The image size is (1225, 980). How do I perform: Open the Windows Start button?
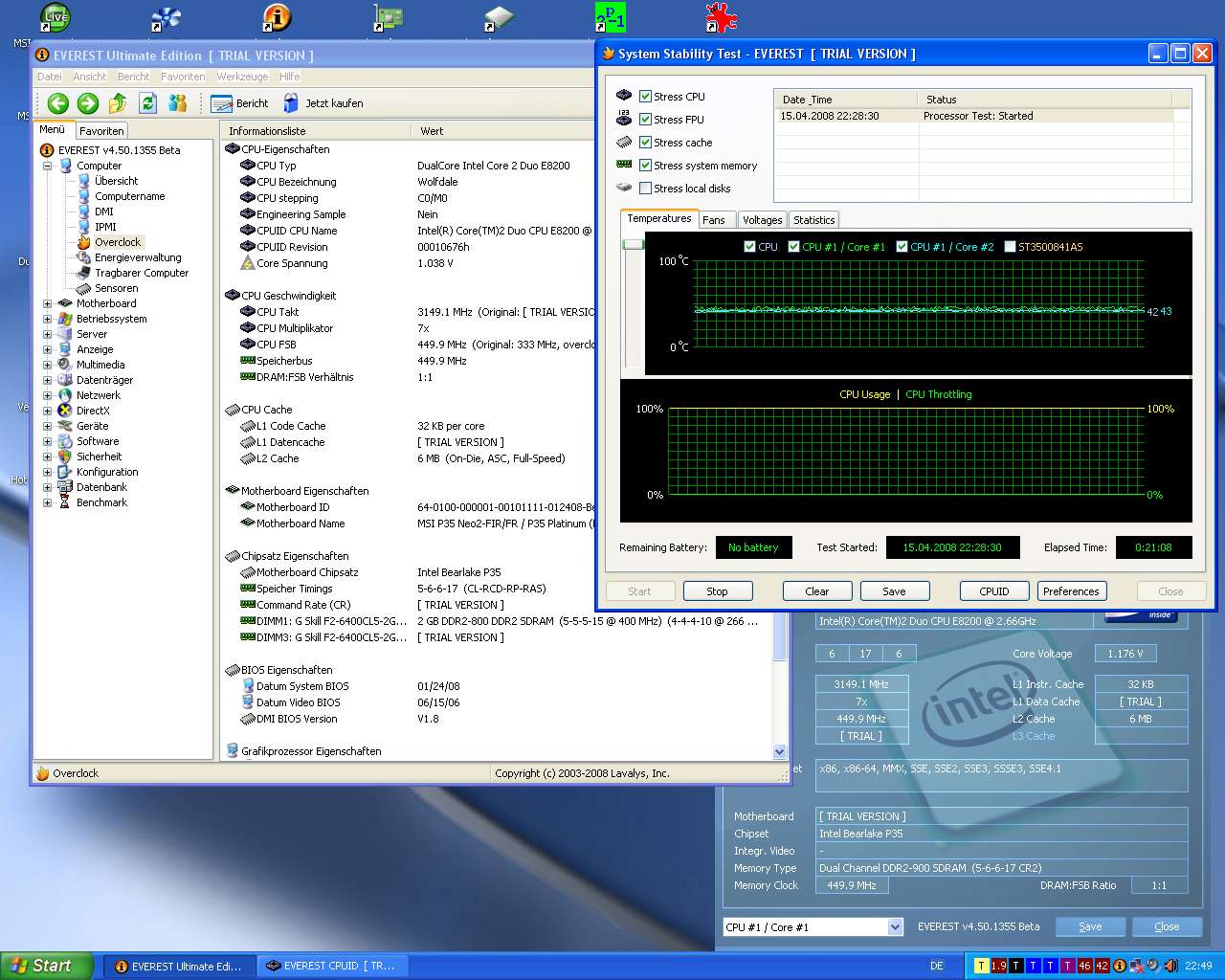coord(47,966)
